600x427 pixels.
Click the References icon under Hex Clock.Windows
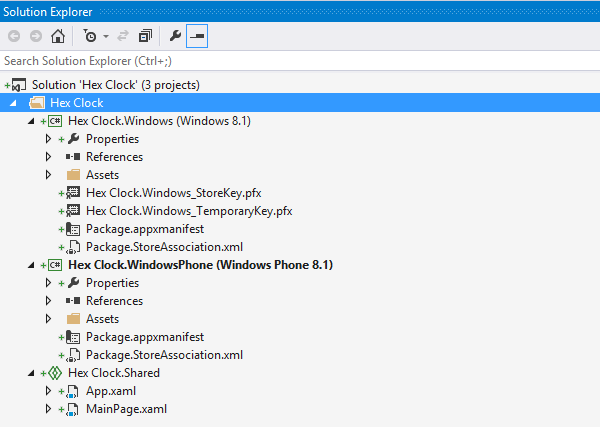73,156
